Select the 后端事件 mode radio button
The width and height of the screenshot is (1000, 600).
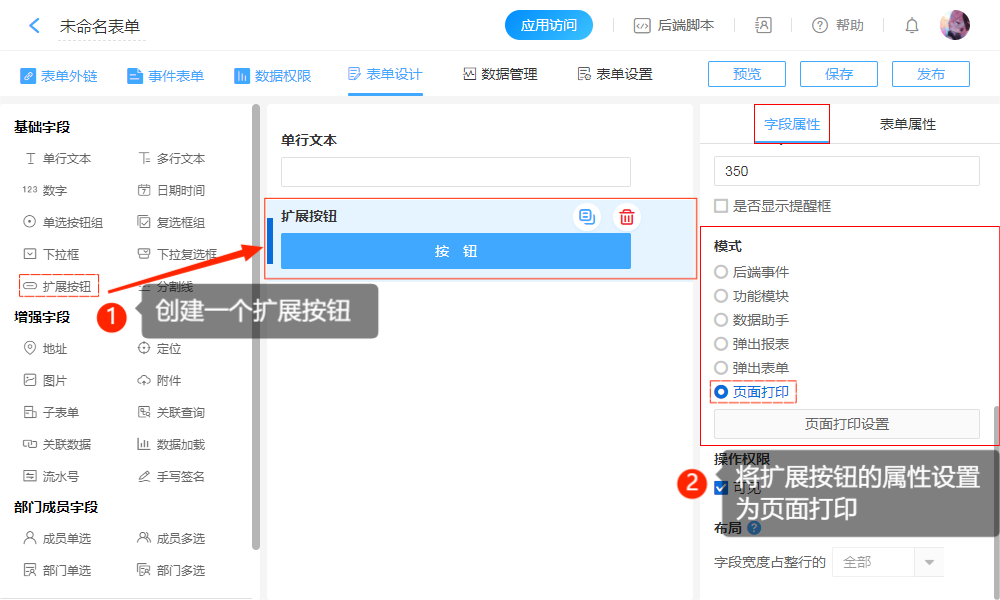(x=721, y=272)
